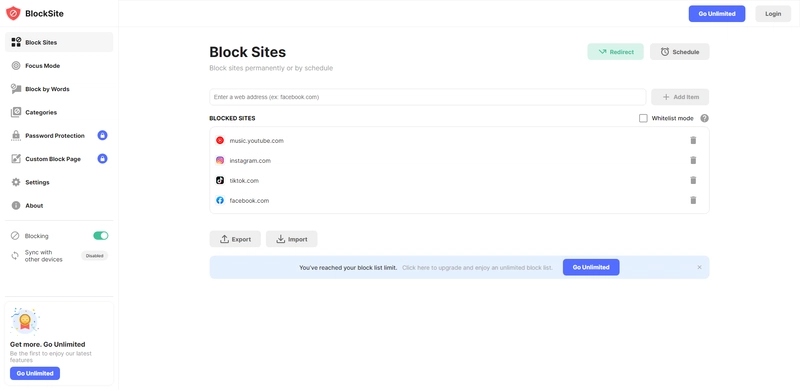The image size is (800, 390).
Task: Remove instagram.com using its trash icon
Action: pos(693,160)
